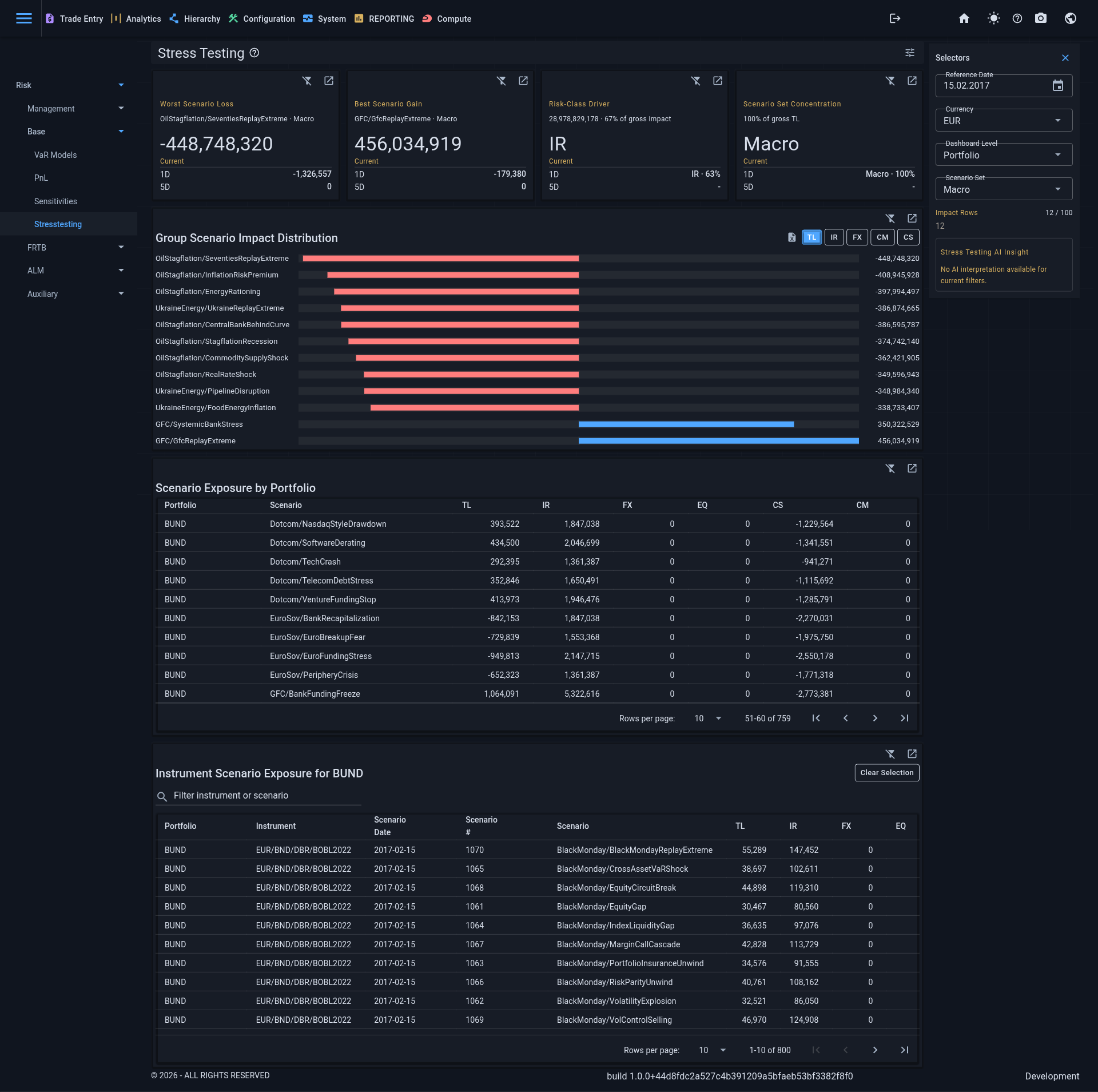Select the FX risk class toggle
This screenshot has height=1092, width=1098.
857,237
